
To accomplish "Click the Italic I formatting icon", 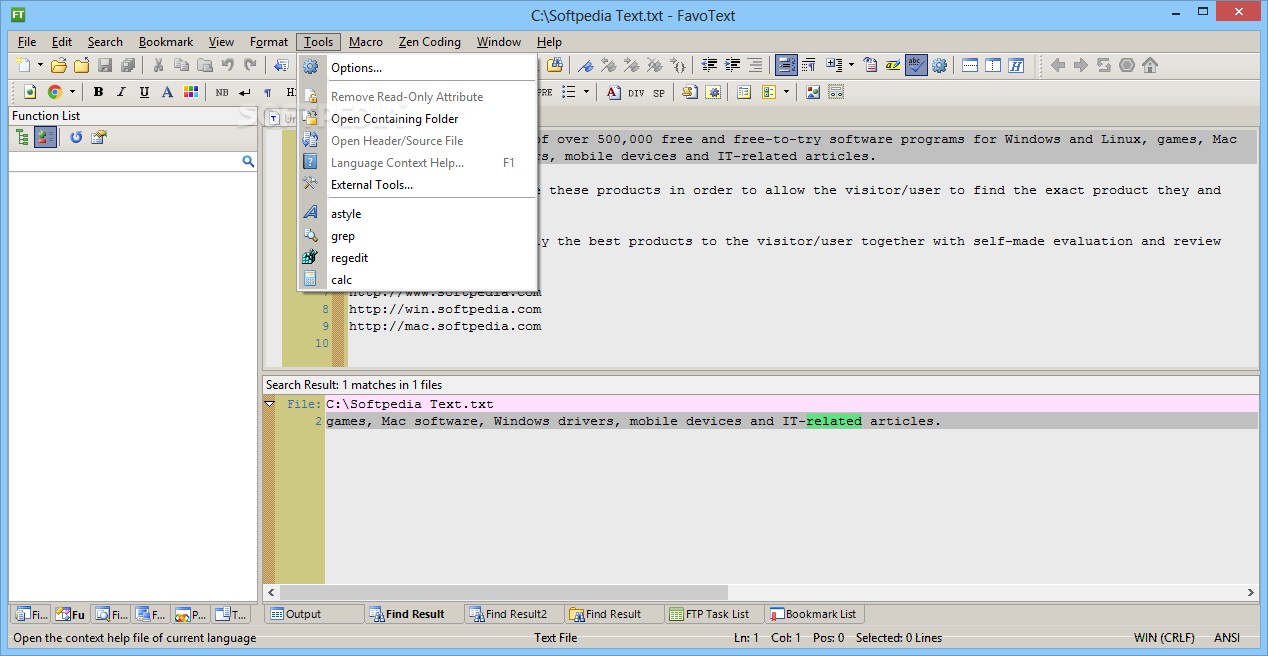I will point(121,92).
